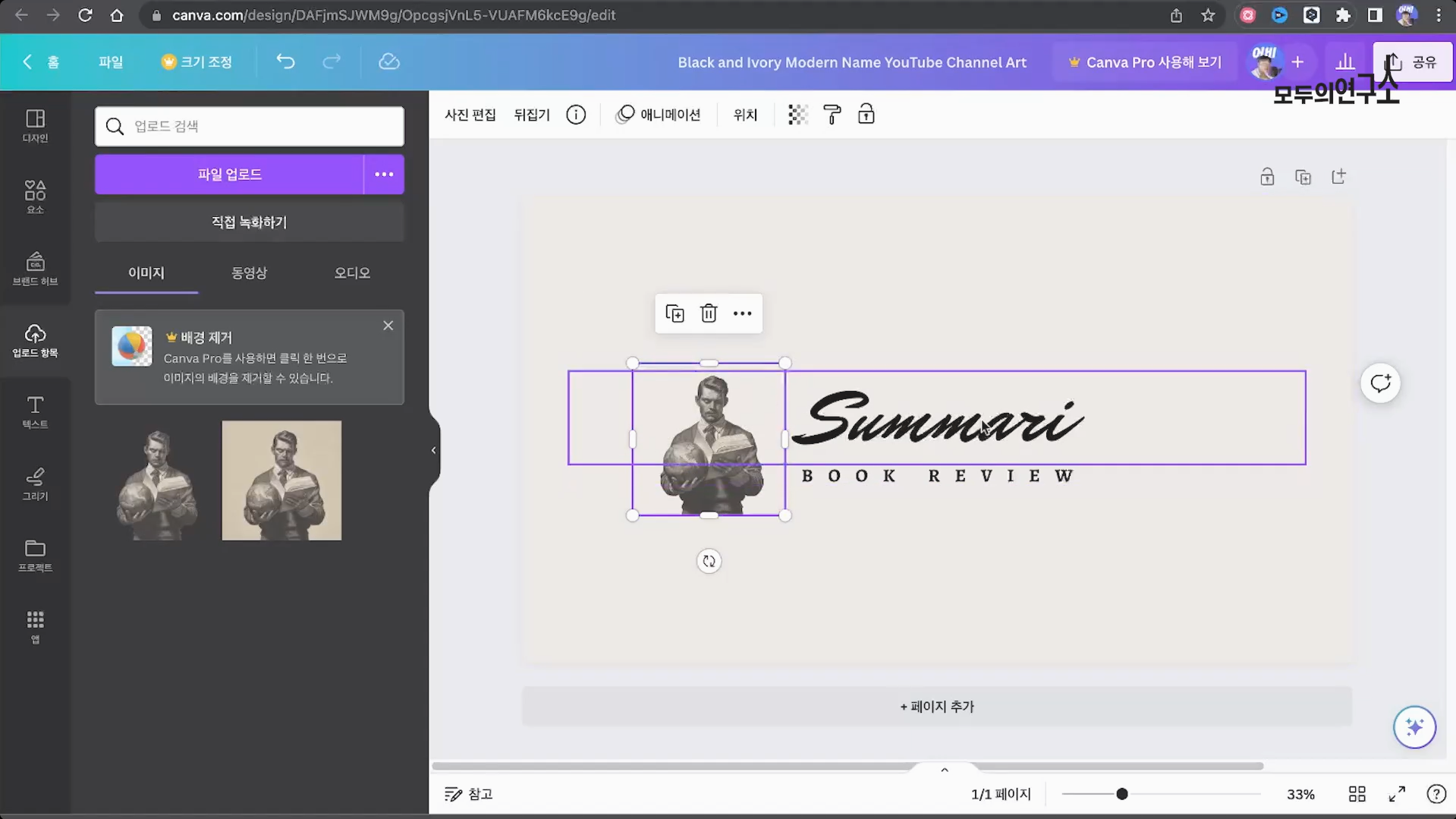
Task: Click the Undo arrow icon
Action: click(285, 61)
